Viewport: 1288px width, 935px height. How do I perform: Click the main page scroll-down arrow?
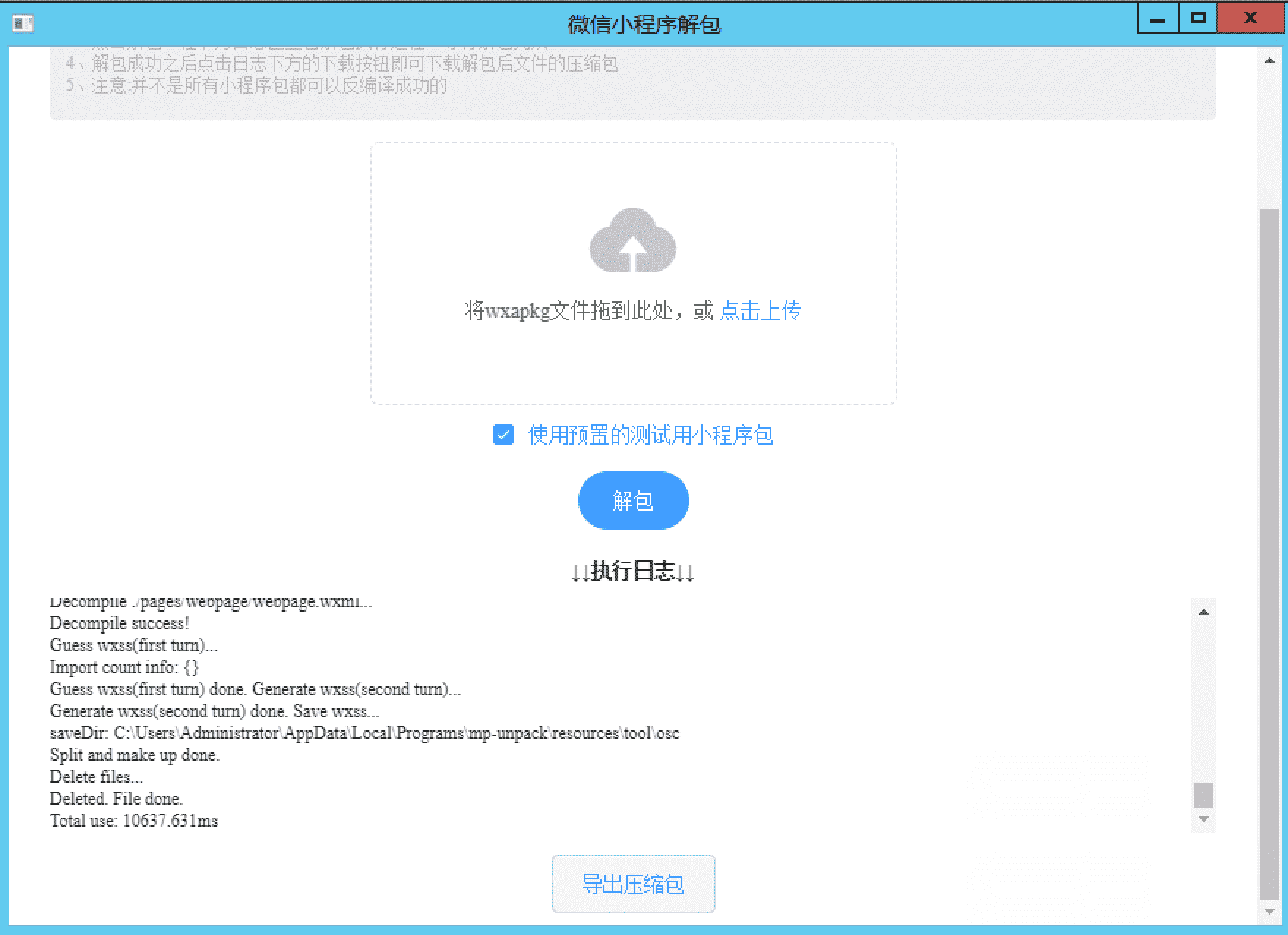click(1270, 912)
